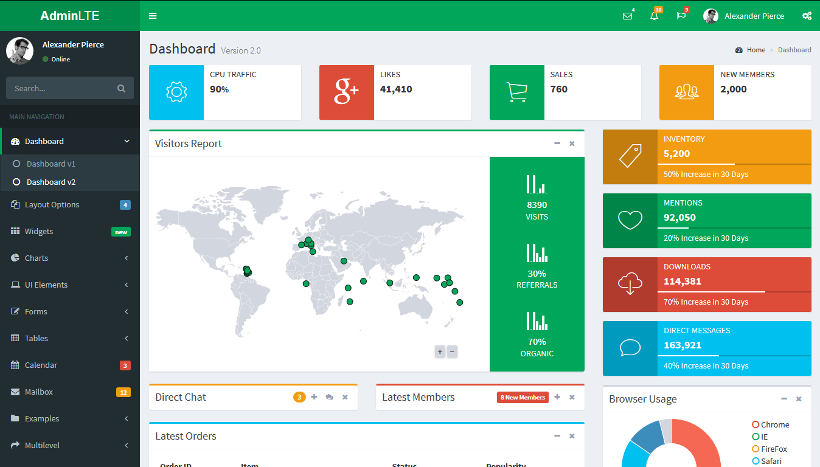Viewport: 820px width, 467px height.
Task: Open the control sidebar gears icon
Action: pos(806,16)
